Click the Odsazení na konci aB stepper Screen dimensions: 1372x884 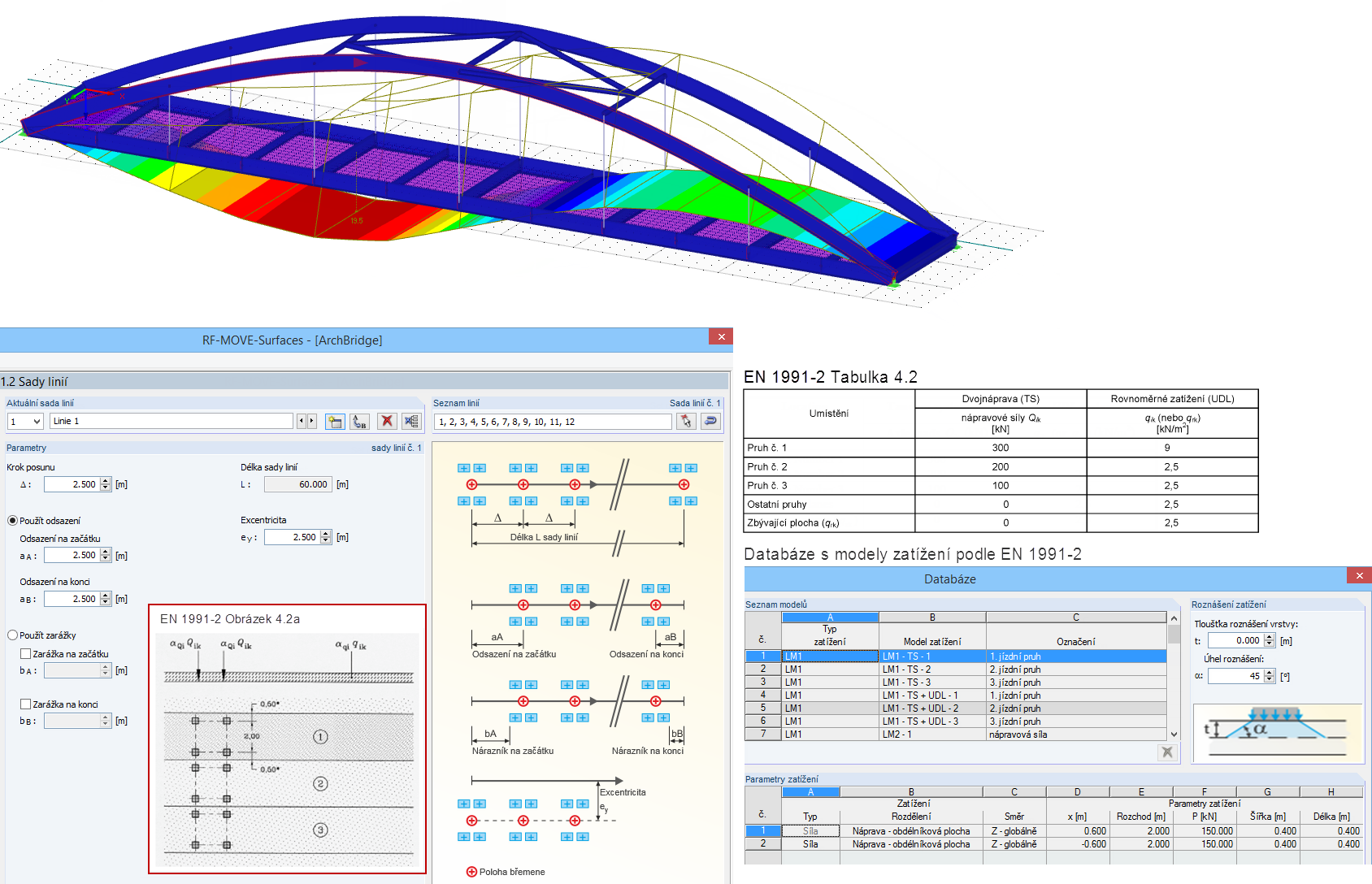pos(105,599)
